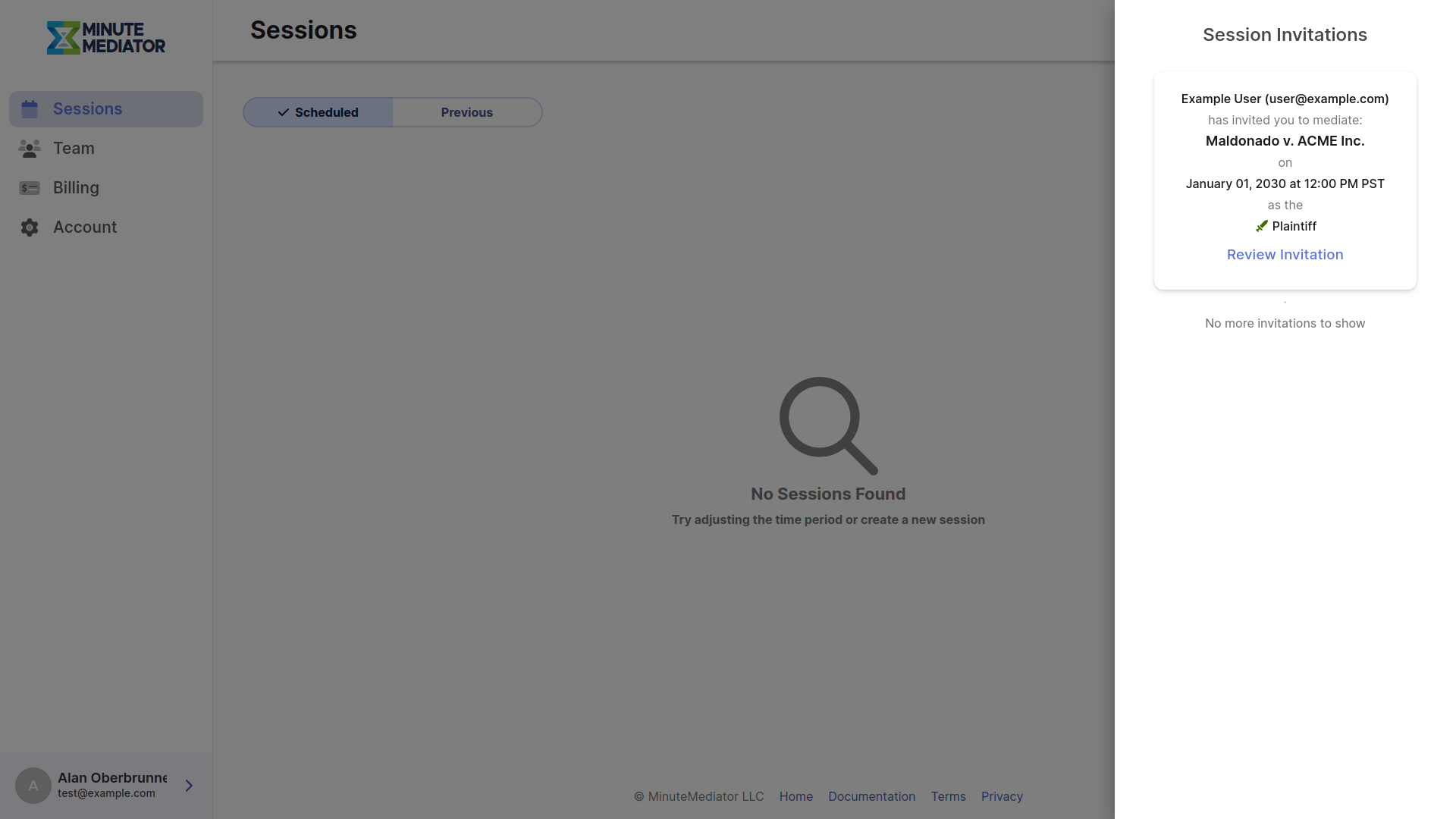Click the Billing card icon

pos(30,188)
